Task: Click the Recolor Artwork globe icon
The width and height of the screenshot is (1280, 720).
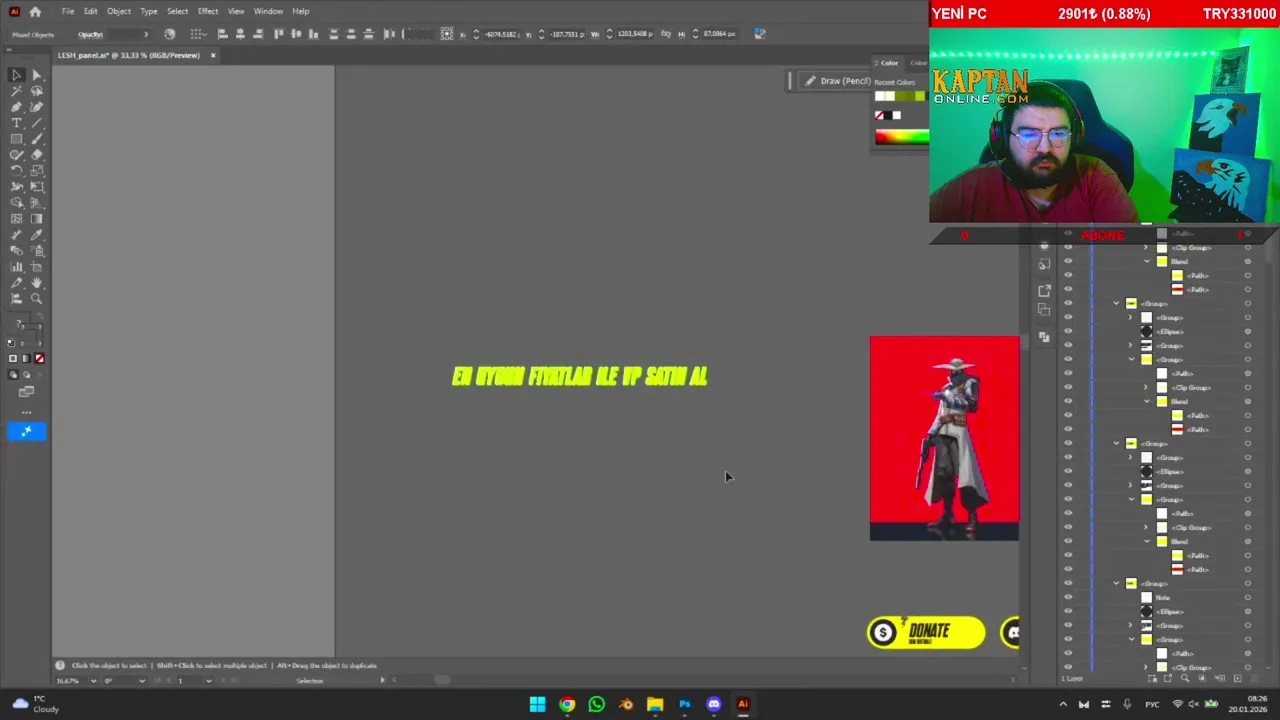Action: 170,34
